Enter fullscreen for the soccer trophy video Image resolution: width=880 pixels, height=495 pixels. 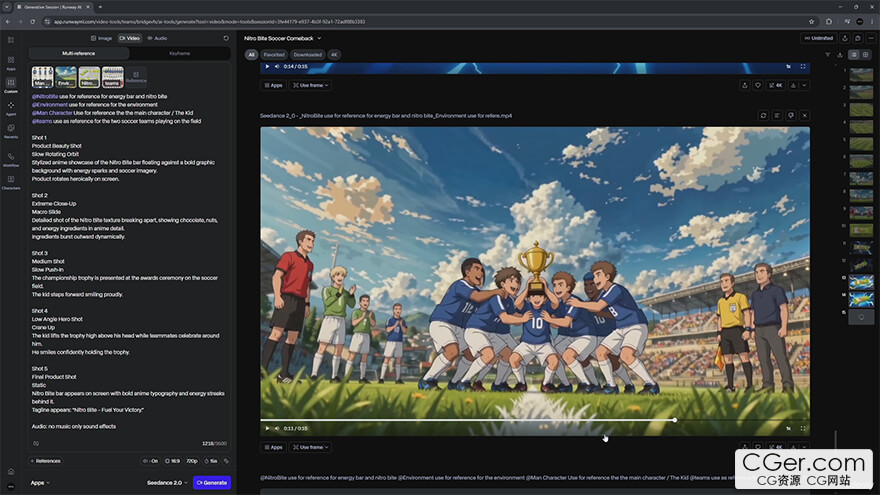click(803, 428)
